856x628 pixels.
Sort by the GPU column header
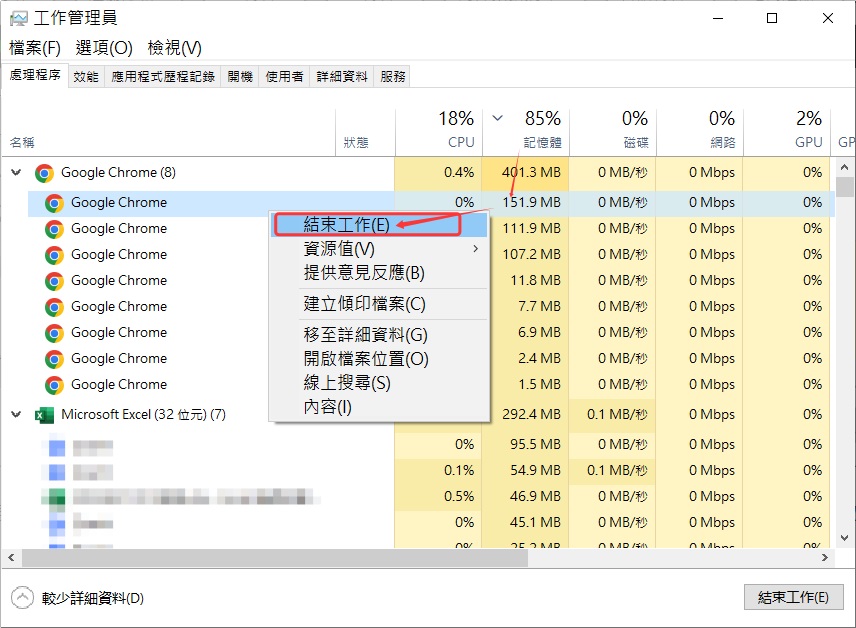[x=787, y=132]
